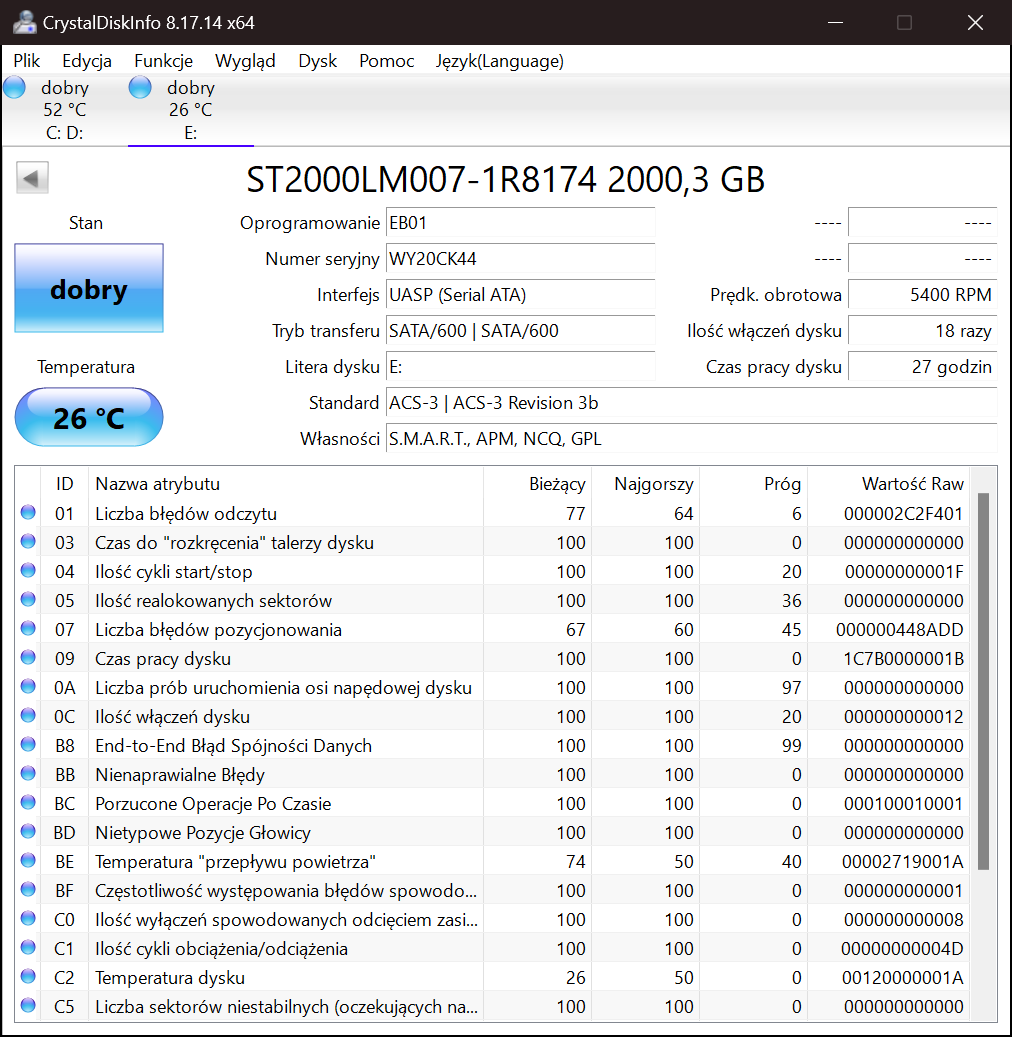
Task: Select the 'End-to-End Błąd Spójności Danych' row text
Action: tap(233, 746)
